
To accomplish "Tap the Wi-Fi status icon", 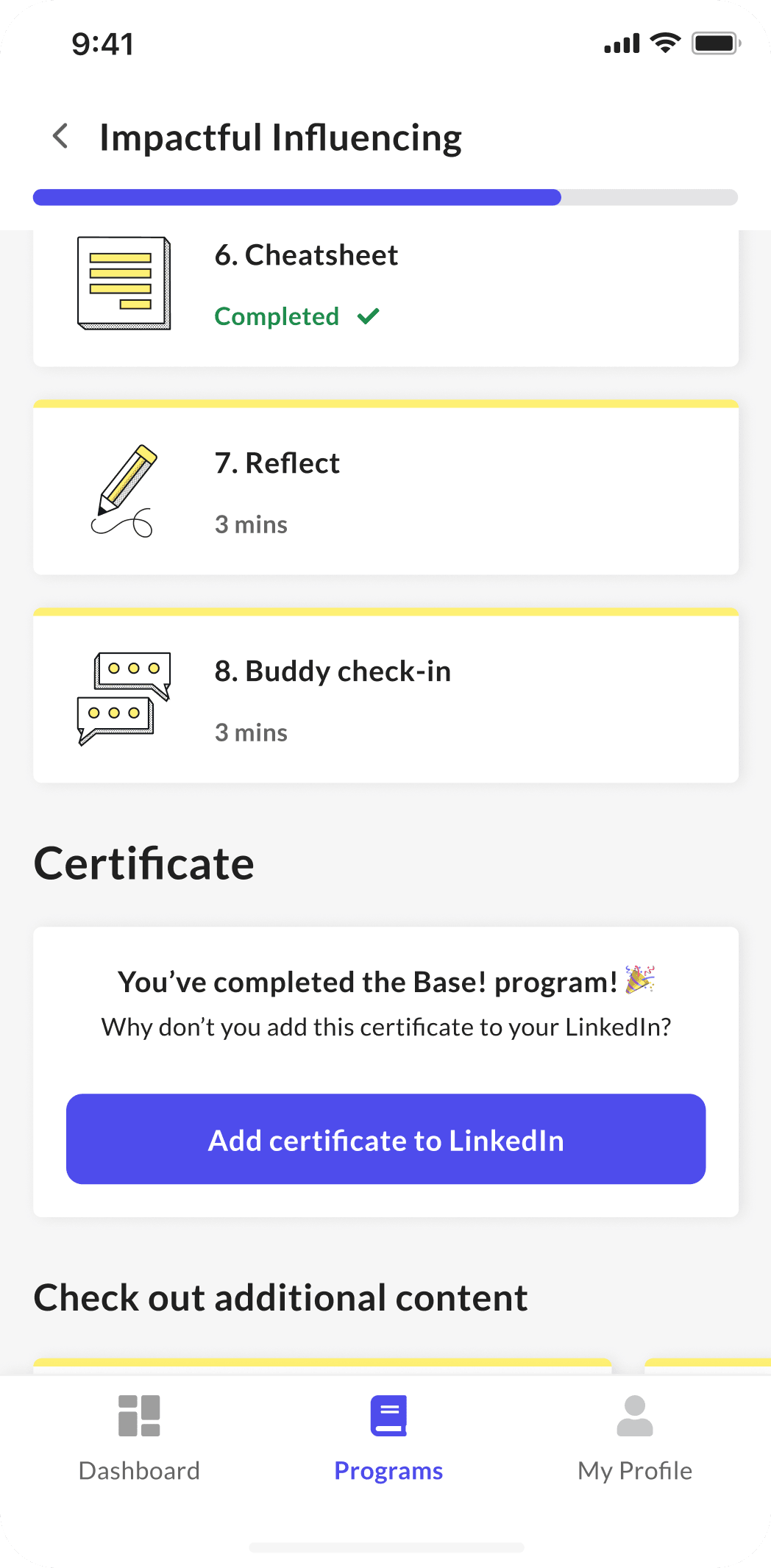I will 666,43.
